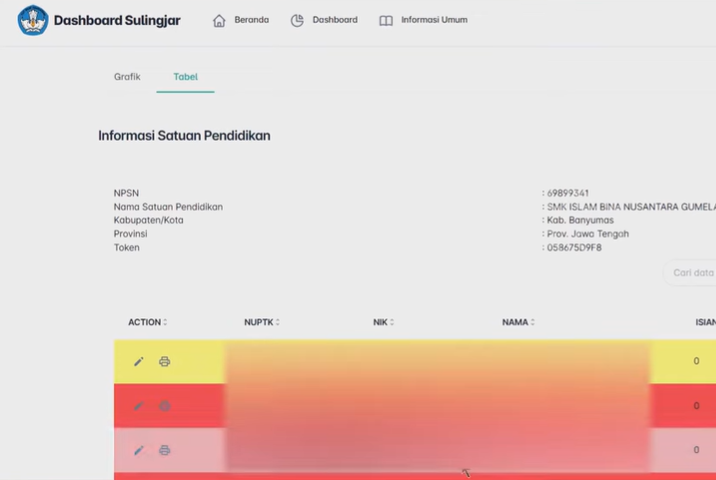The height and width of the screenshot is (480, 716).
Task: Sort table by ACTION column arrows
Action: (165, 322)
